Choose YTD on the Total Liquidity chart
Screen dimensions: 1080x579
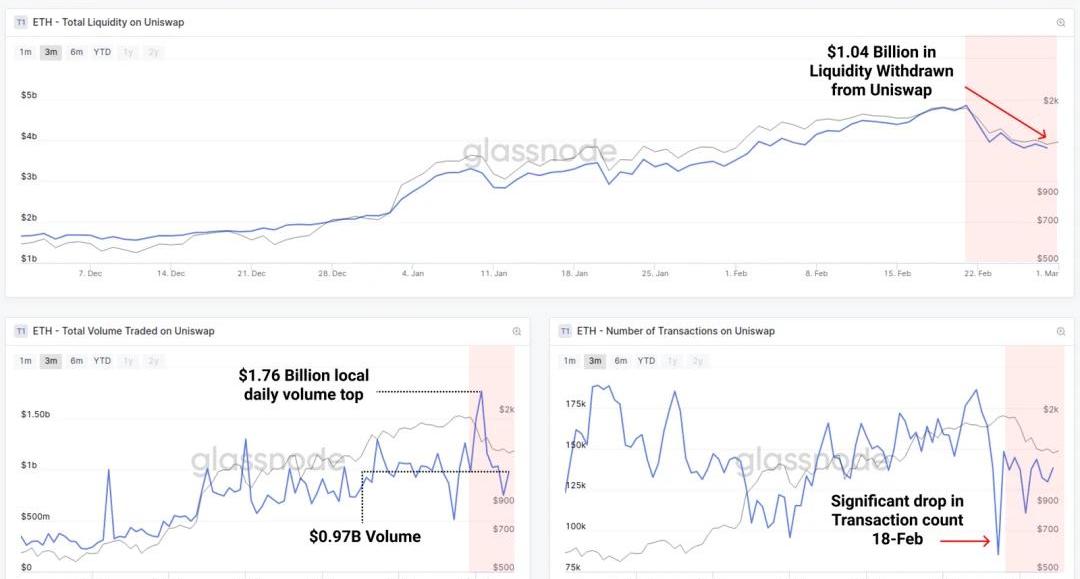coord(102,52)
